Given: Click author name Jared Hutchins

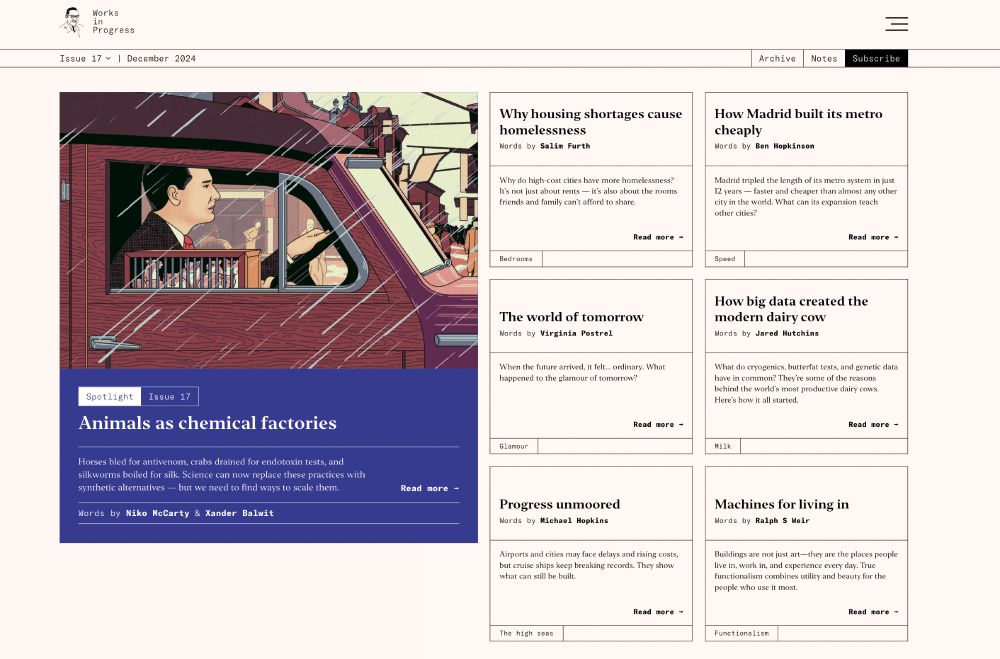Looking at the screenshot, I should pos(787,333).
